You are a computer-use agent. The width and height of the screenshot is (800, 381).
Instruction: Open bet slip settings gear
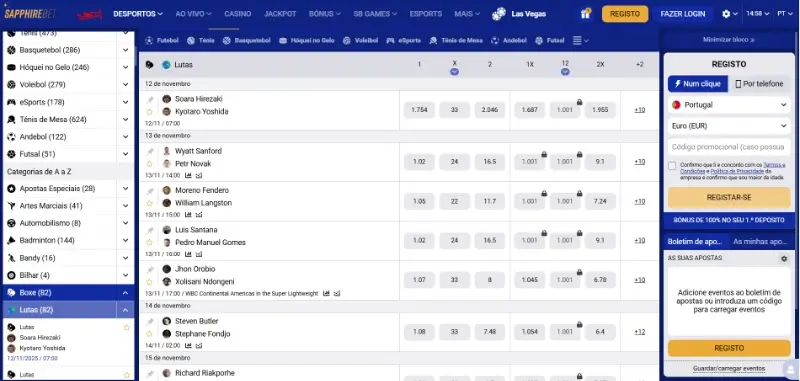point(784,259)
